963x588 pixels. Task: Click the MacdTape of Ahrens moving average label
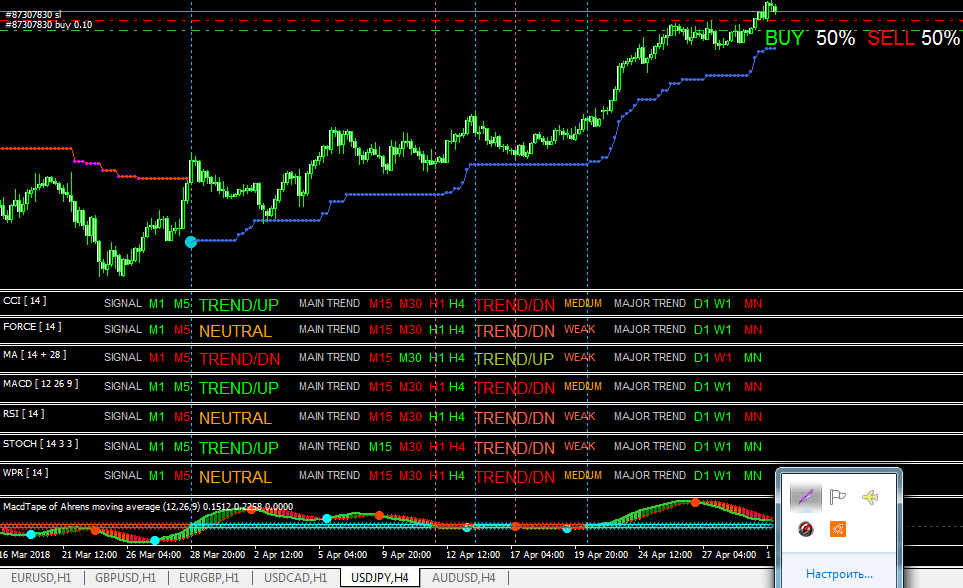pyautogui.click(x=148, y=507)
